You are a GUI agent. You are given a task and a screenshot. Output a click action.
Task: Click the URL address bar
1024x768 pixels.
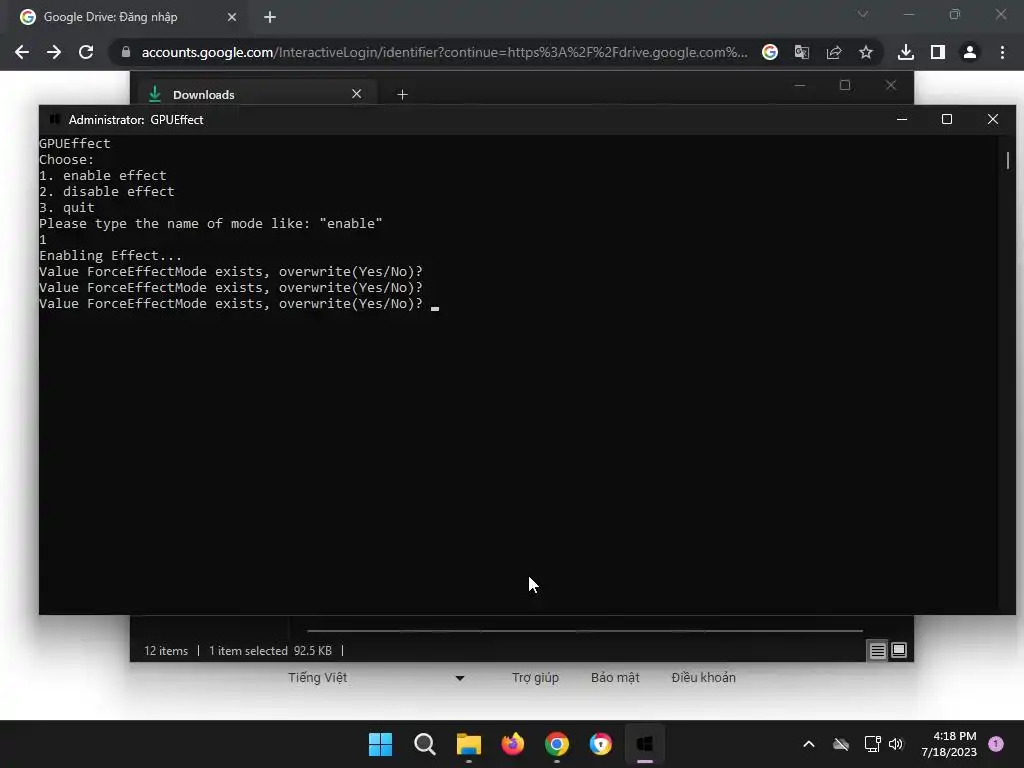point(444,52)
